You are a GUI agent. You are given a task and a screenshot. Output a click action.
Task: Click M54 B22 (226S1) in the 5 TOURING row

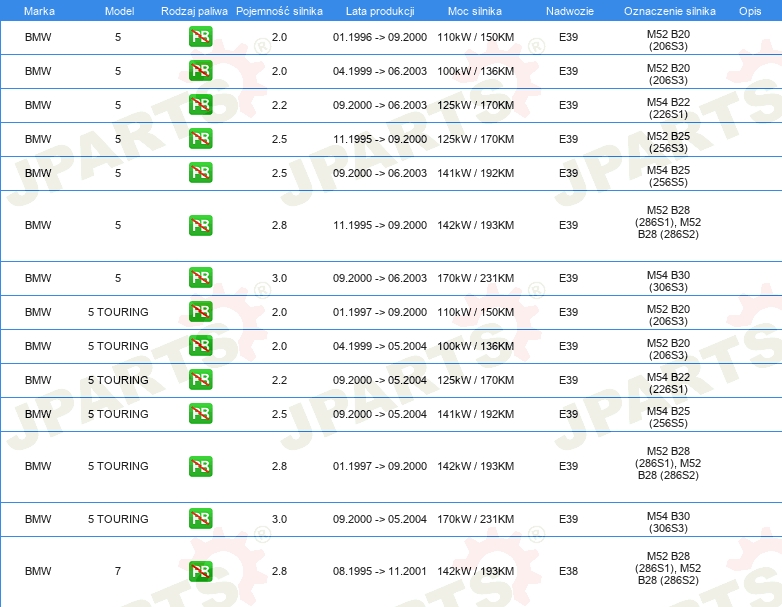(x=668, y=383)
